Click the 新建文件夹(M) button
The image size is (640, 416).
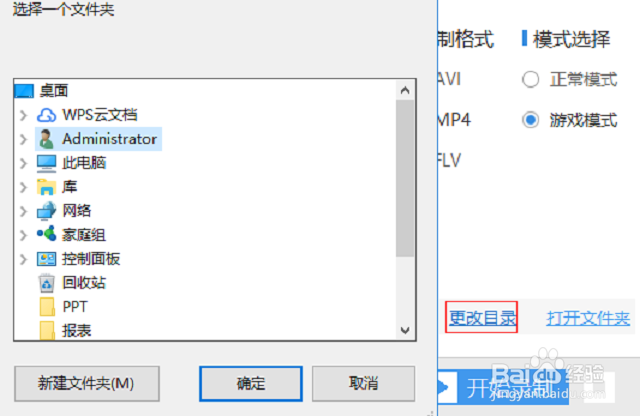pyautogui.click(x=87, y=383)
